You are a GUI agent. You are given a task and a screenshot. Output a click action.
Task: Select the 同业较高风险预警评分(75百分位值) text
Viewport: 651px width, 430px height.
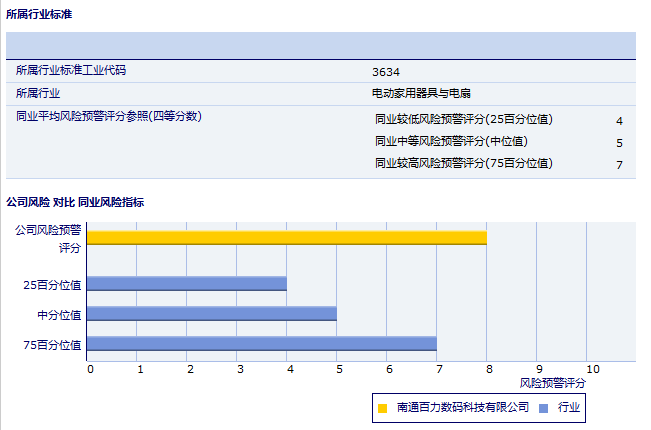(463, 164)
